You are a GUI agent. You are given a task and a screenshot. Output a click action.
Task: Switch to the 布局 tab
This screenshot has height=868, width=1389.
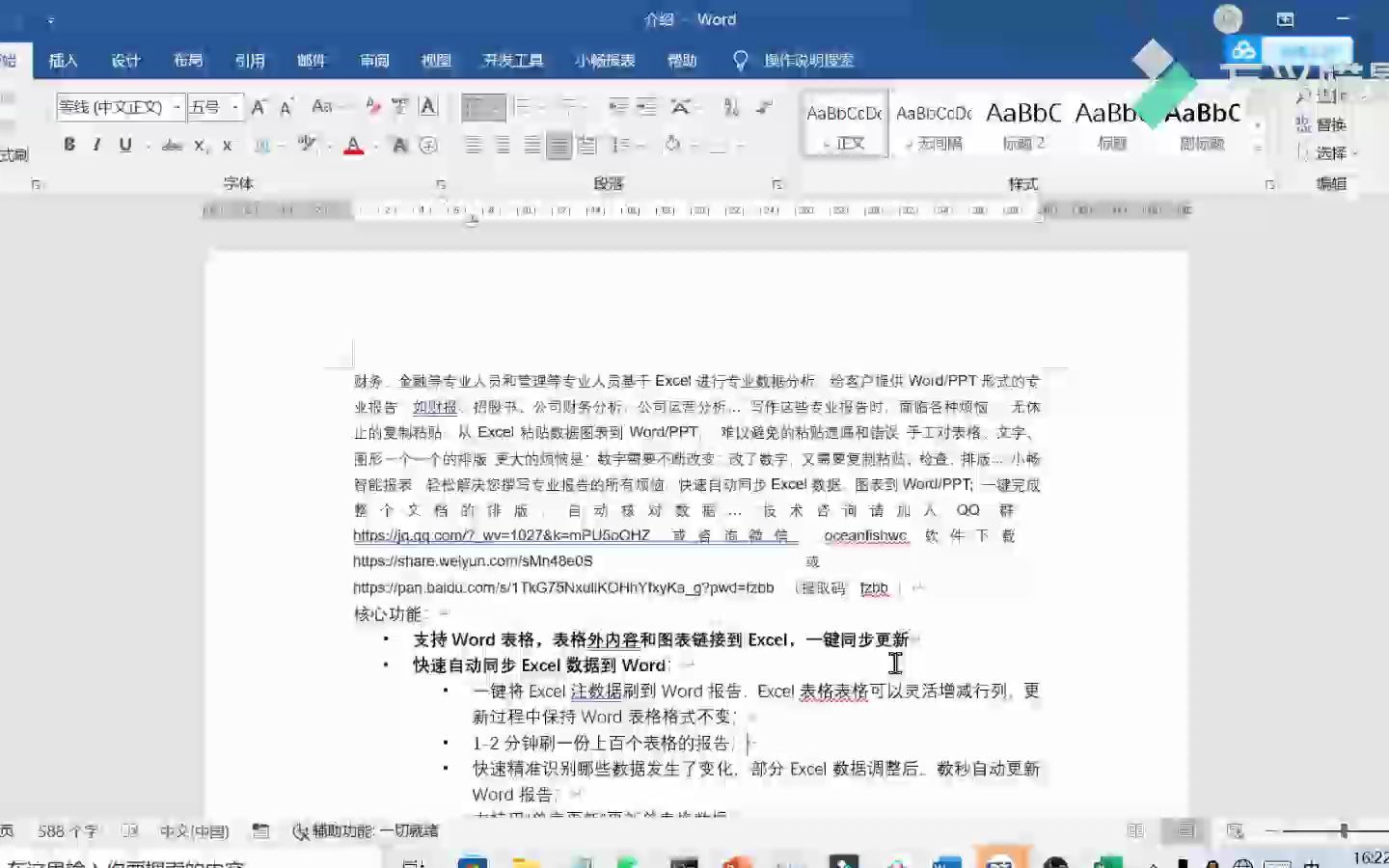pos(188,61)
